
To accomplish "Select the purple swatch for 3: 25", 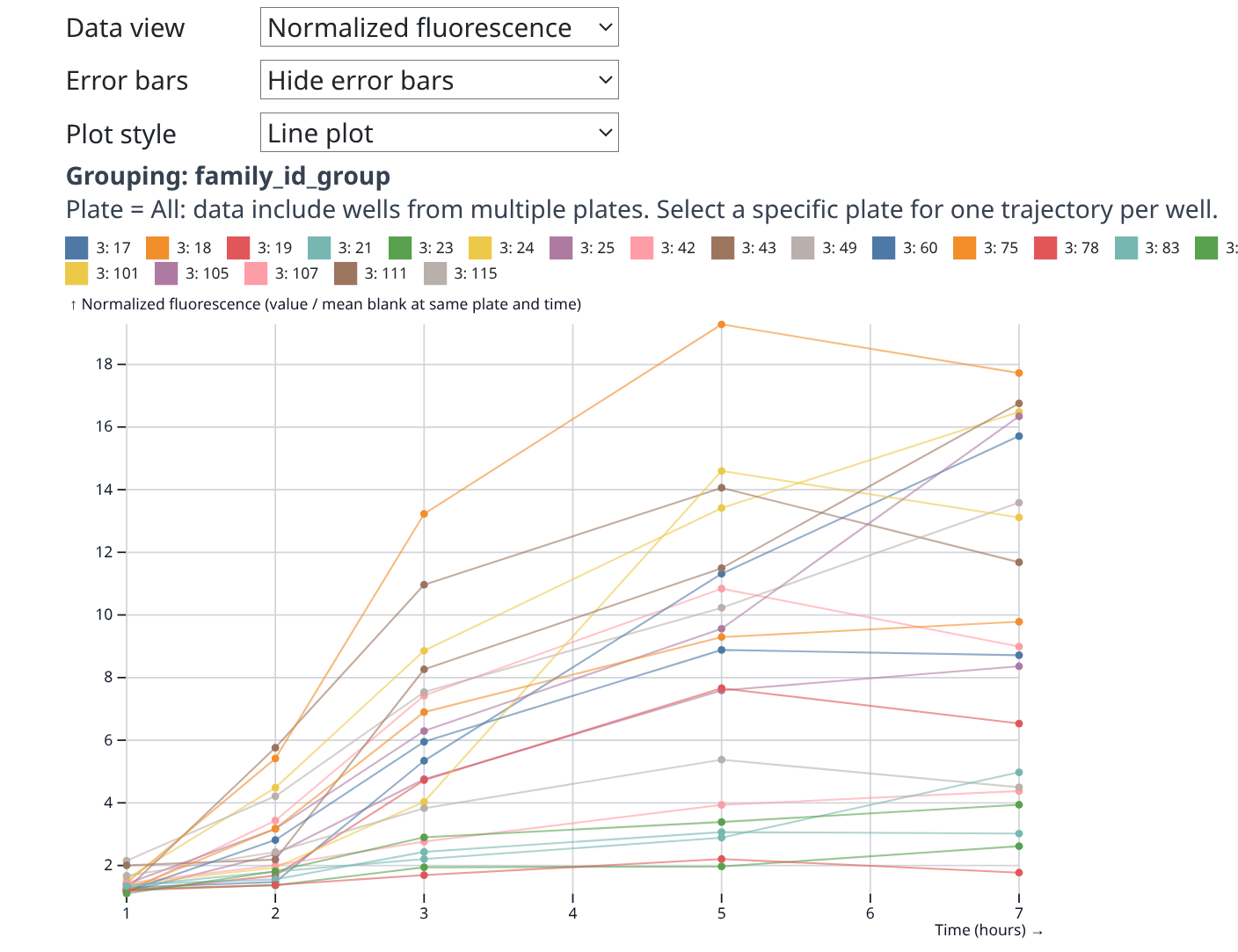I will (x=561, y=248).
